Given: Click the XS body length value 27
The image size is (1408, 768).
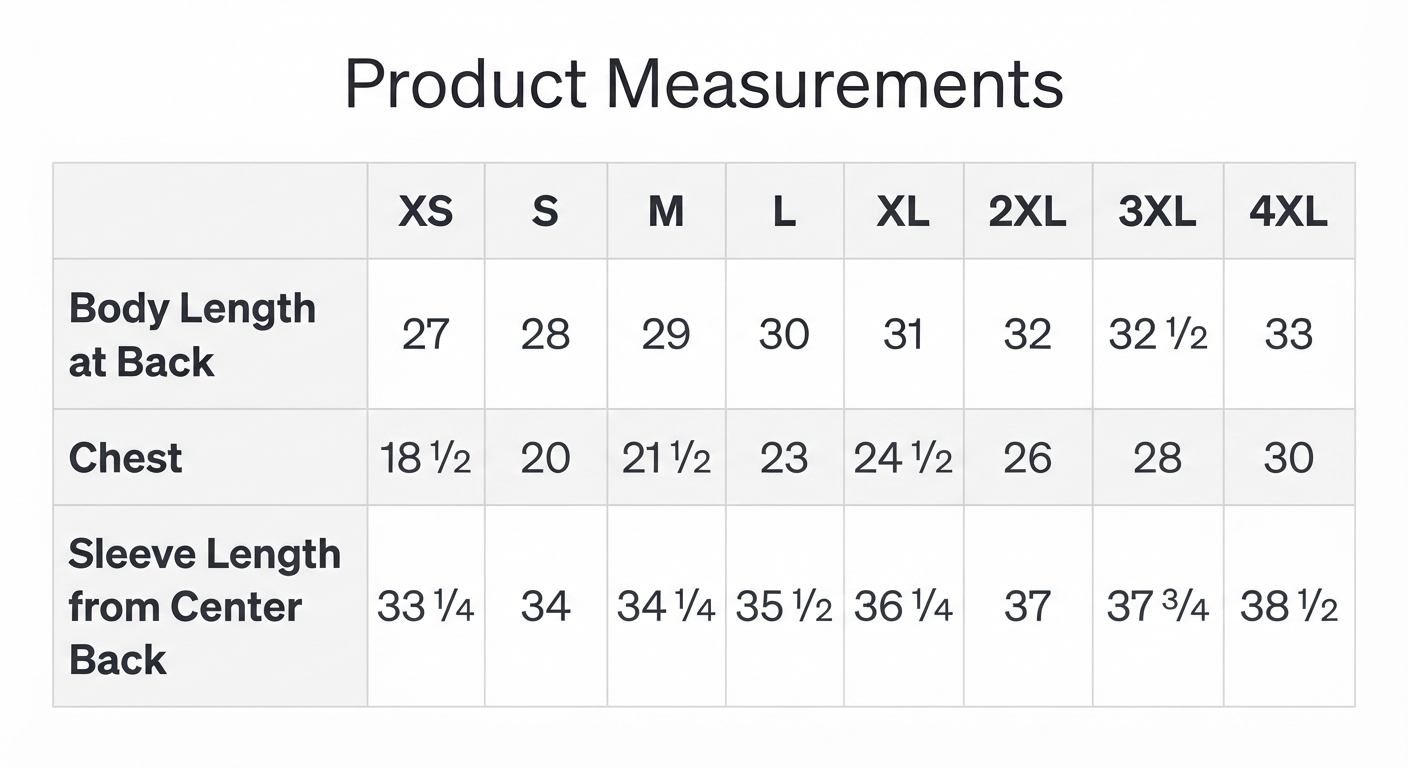Looking at the screenshot, I should click(x=426, y=334).
